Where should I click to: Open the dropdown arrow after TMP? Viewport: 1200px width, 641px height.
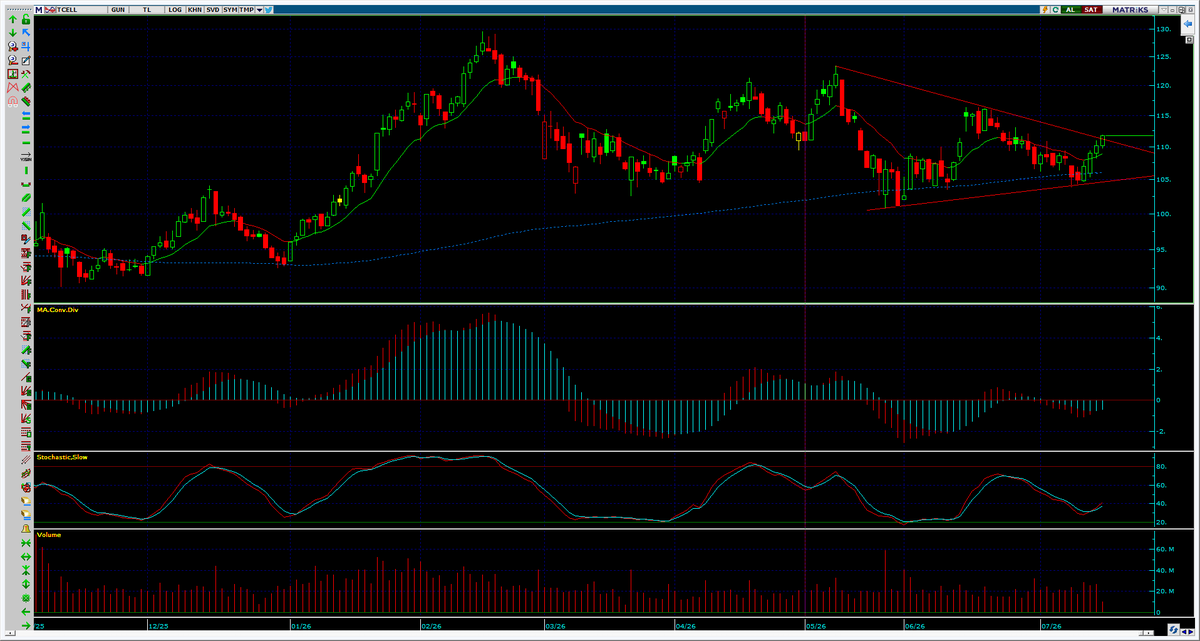click(259, 10)
